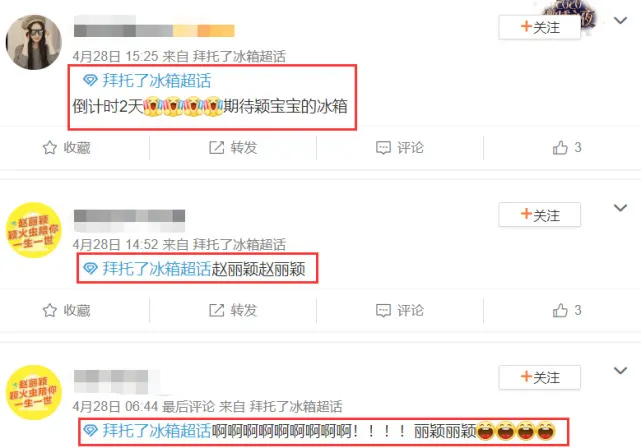Expand the chevron menu on first post
Screen dimensions: 641x448
point(621,20)
